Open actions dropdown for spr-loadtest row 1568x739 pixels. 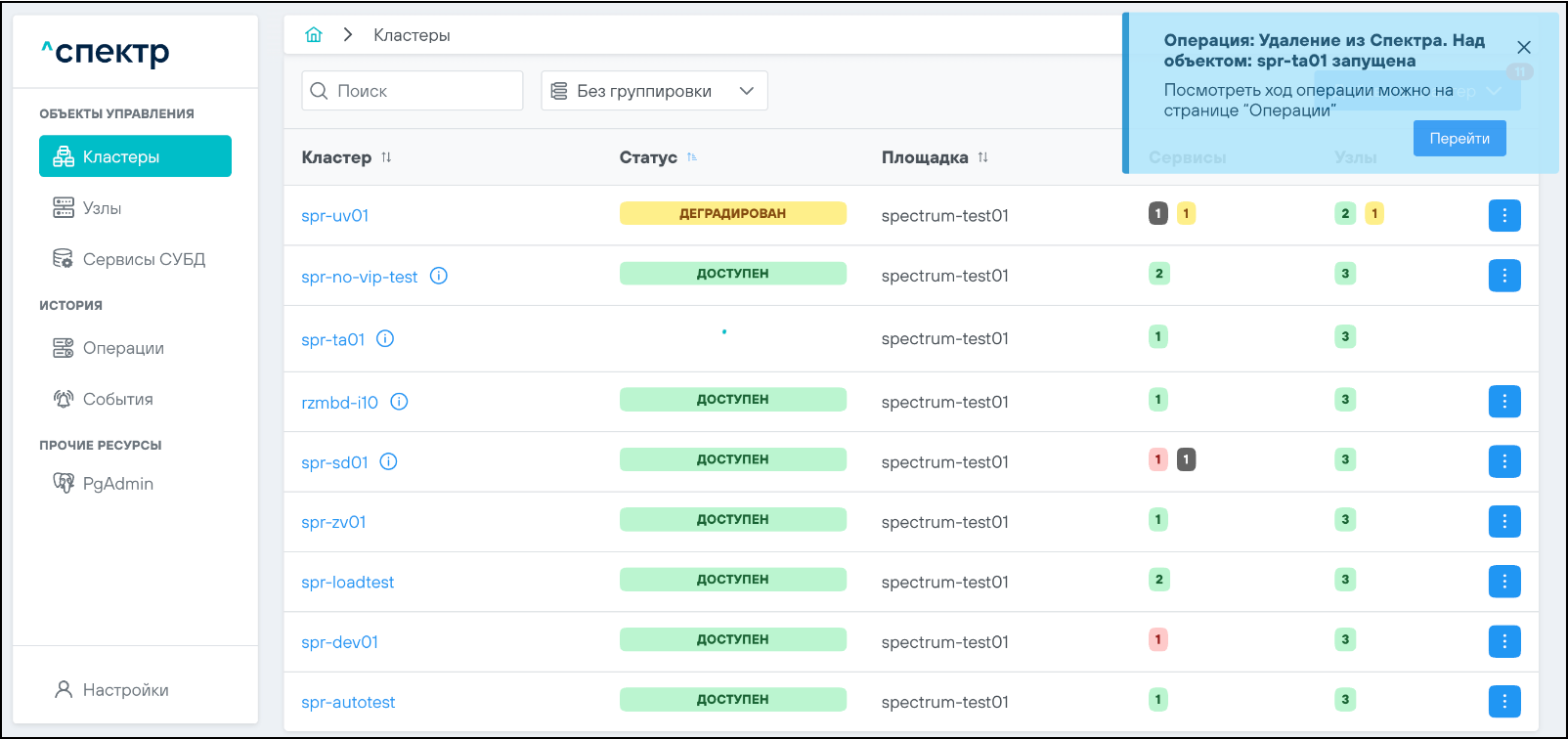[1503, 582]
